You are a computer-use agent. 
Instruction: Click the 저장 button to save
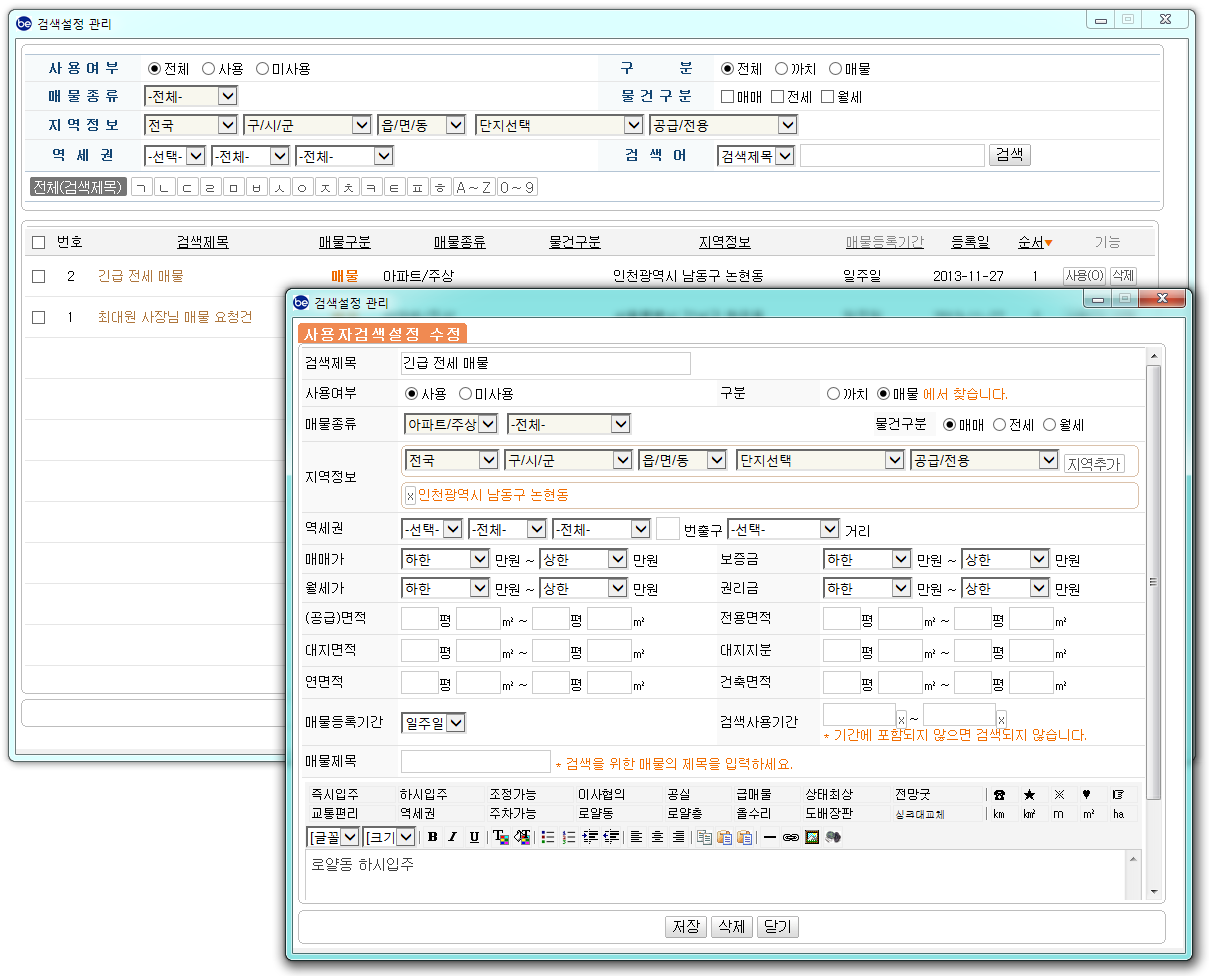[x=685, y=927]
